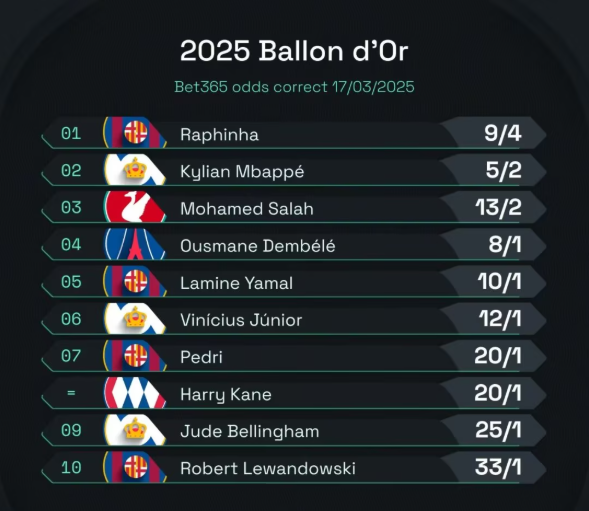589x511 pixels.
Task: Click rank number 05 label
Action: click(x=71, y=282)
